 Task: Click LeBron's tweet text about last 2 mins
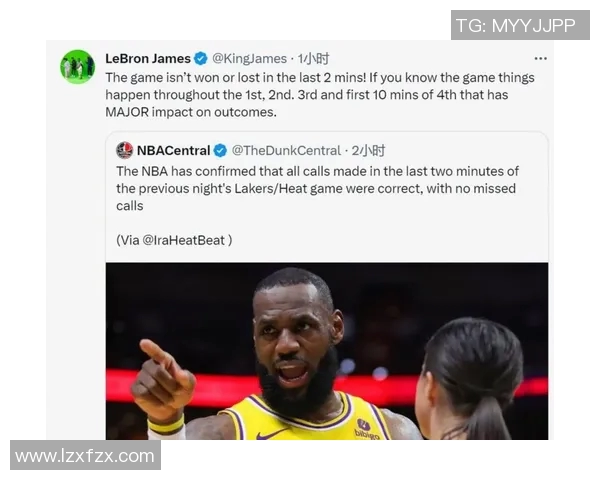point(320,95)
